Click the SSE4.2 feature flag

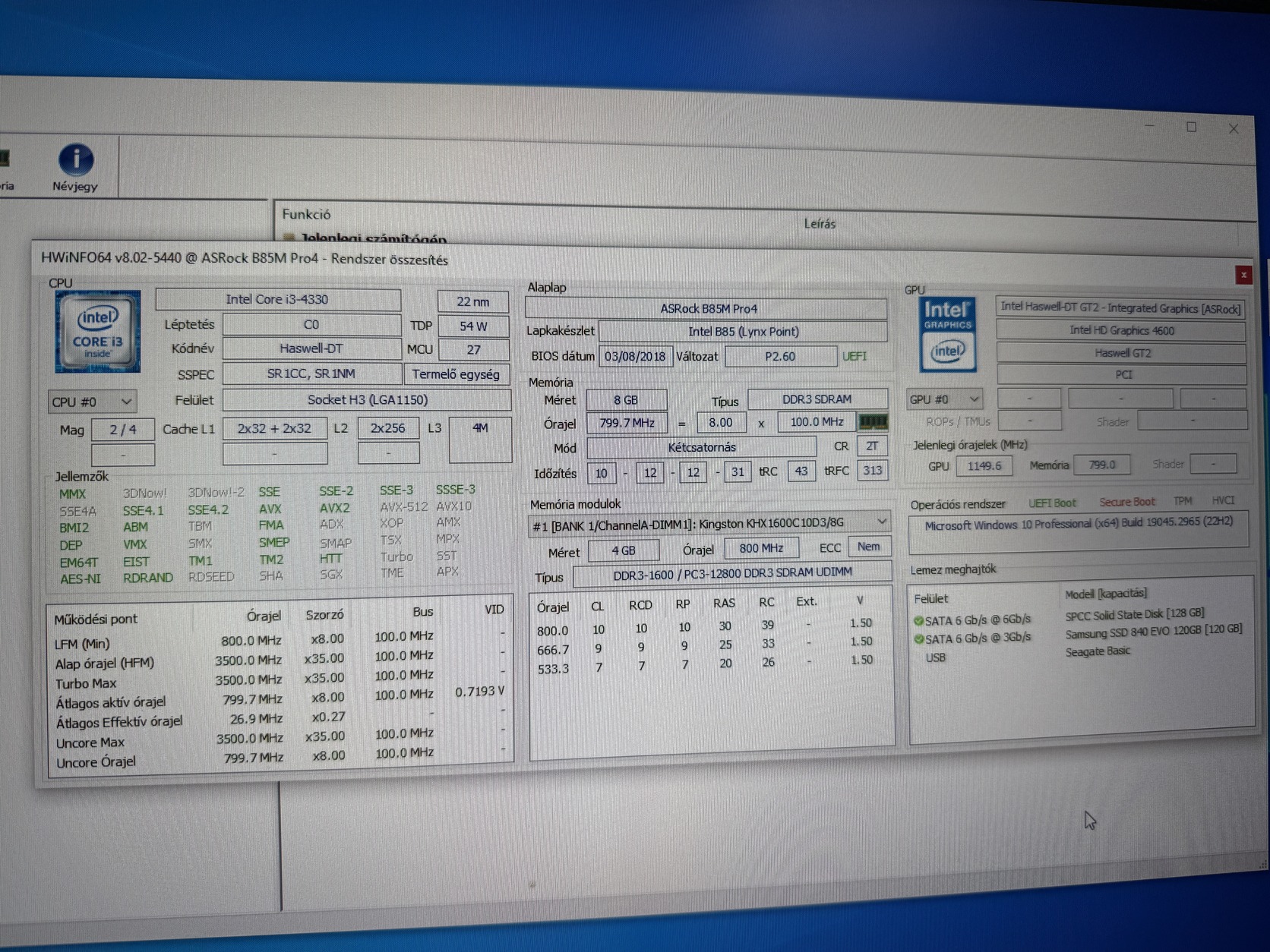point(208,510)
